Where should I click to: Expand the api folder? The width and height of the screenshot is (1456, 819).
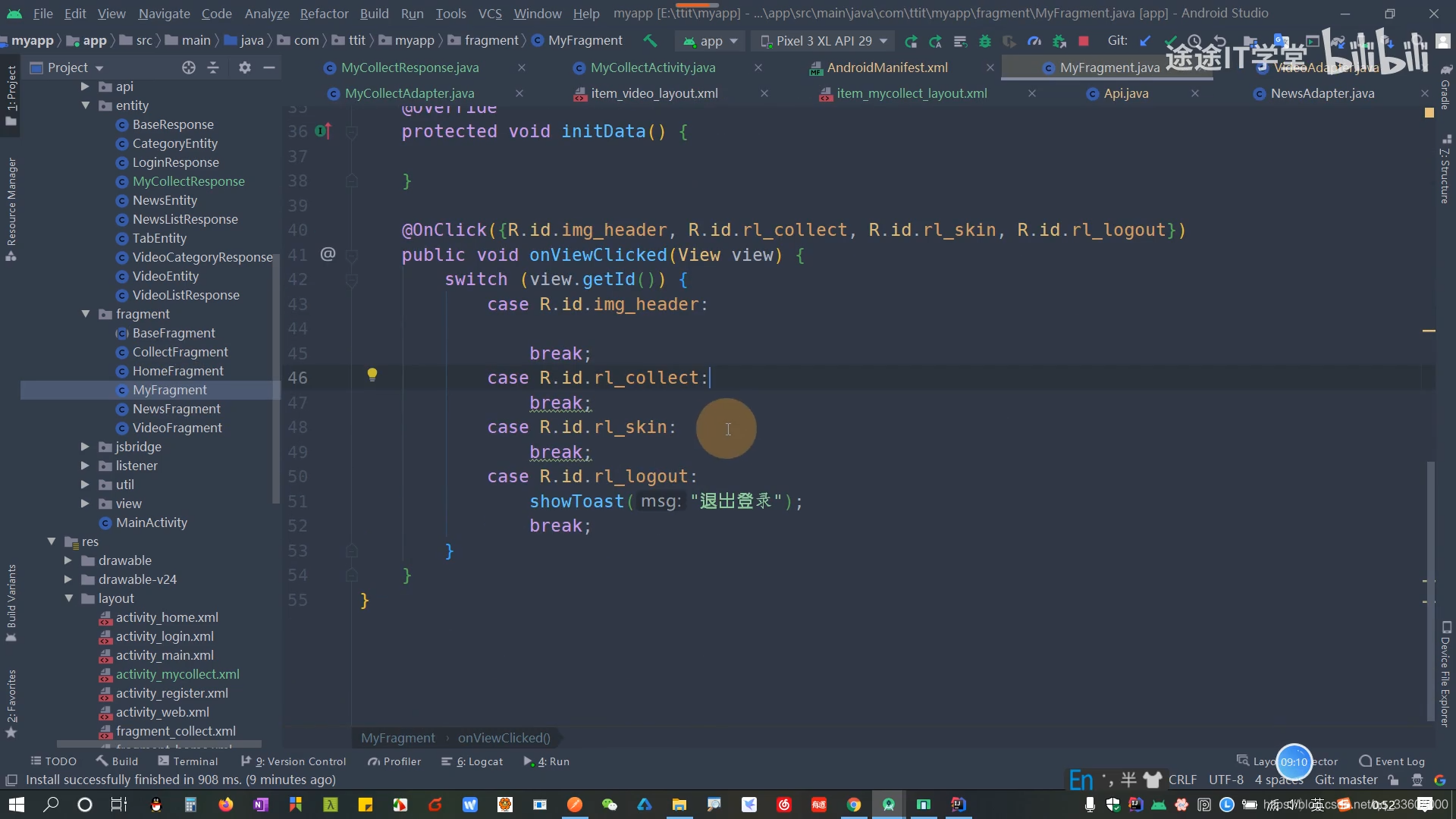[x=85, y=86]
